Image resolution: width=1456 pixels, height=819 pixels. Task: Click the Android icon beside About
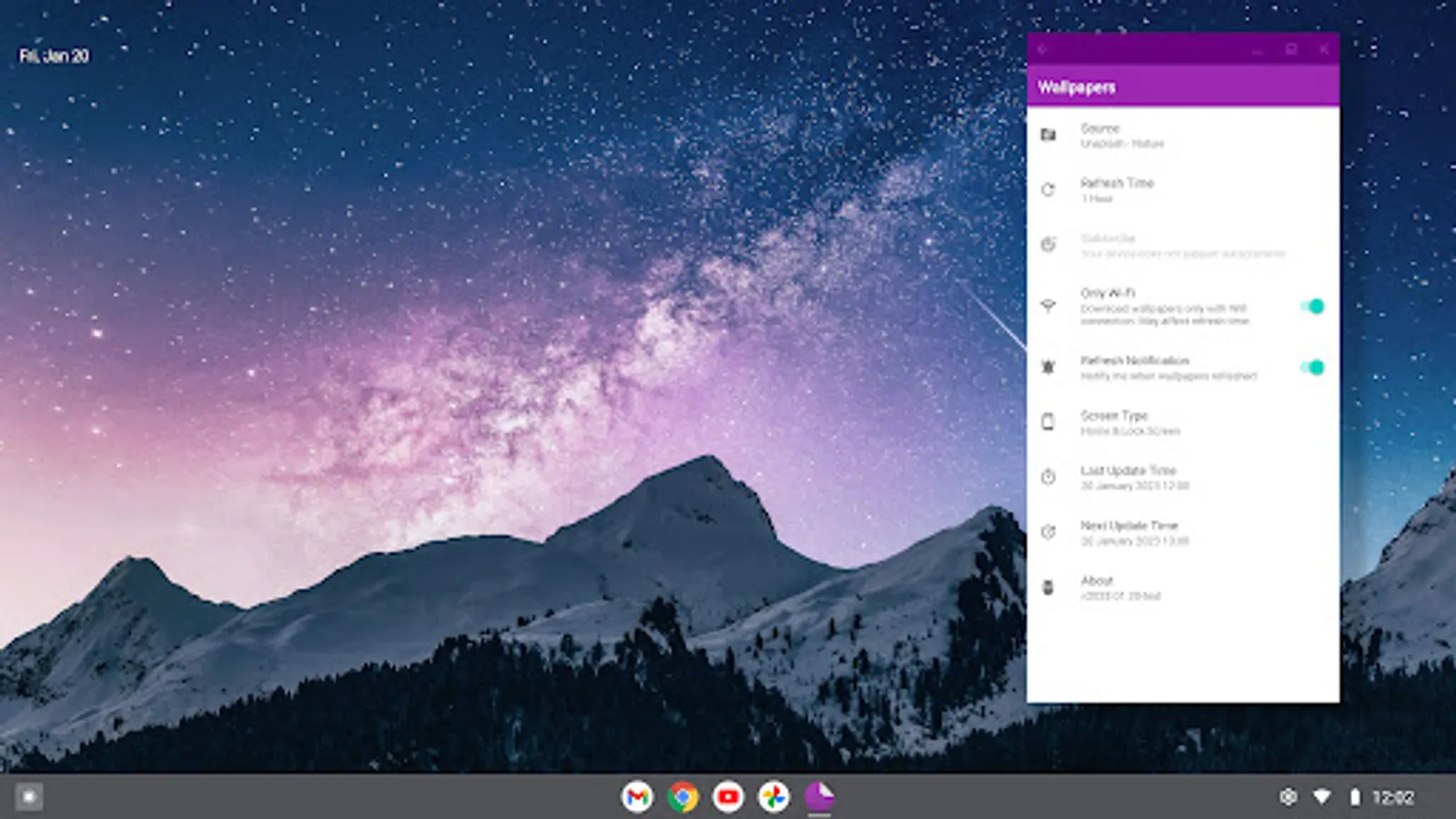click(x=1048, y=588)
